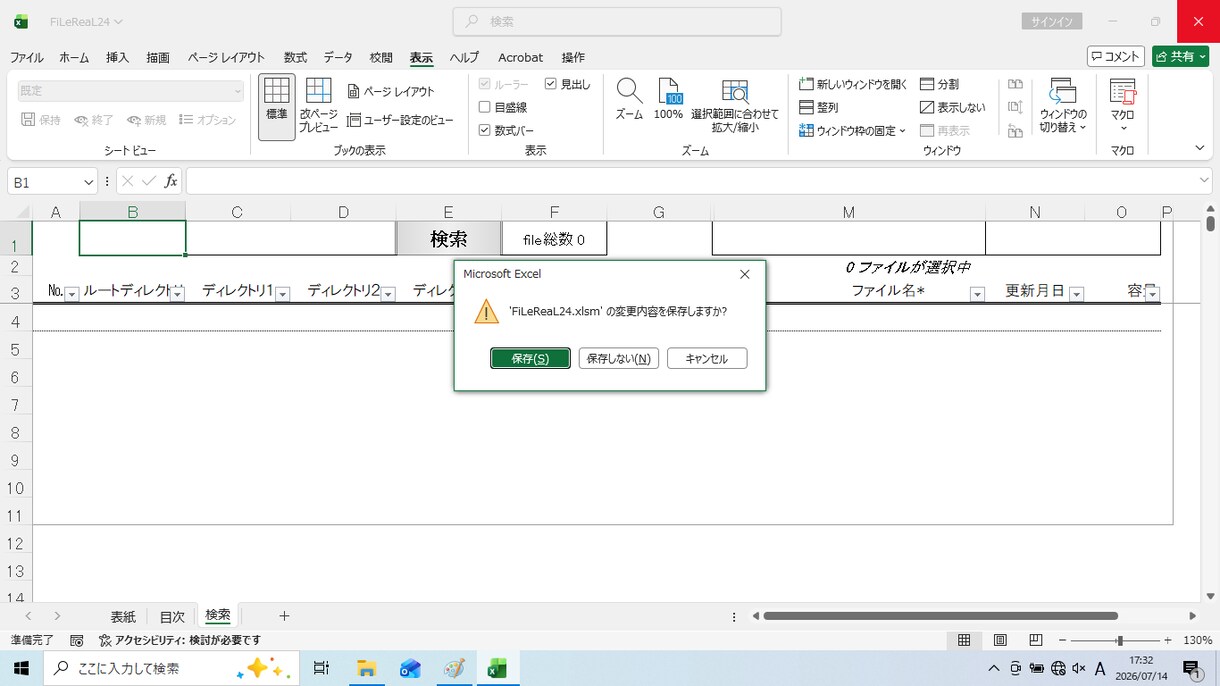Click the zoom-out minus button
This screenshot has height=686, width=1220.
click(1063, 640)
